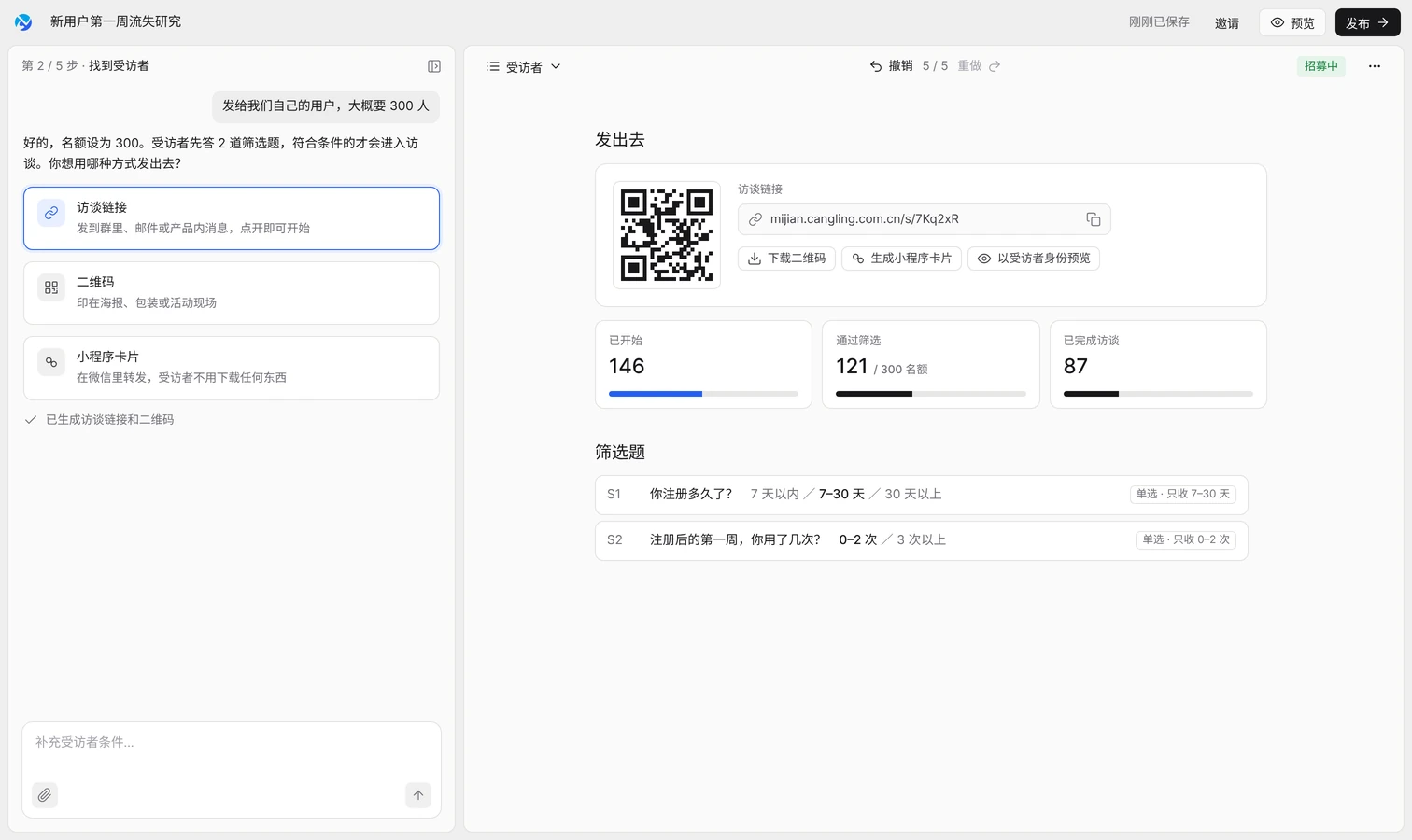Click the app logo in the top bar
This screenshot has height=840, width=1412.
[23, 21]
